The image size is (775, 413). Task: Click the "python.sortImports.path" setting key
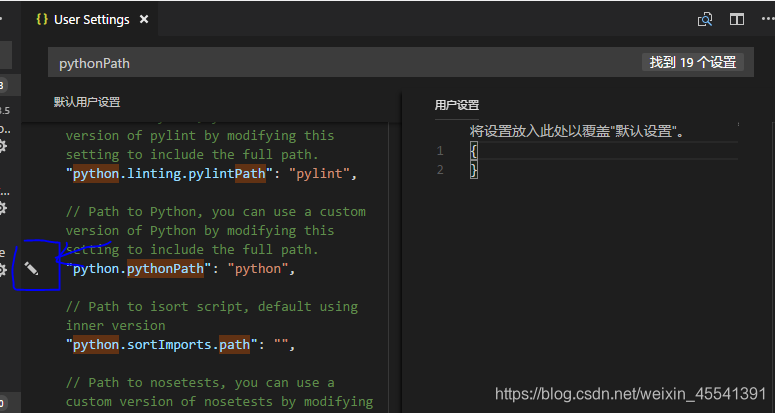point(162,344)
